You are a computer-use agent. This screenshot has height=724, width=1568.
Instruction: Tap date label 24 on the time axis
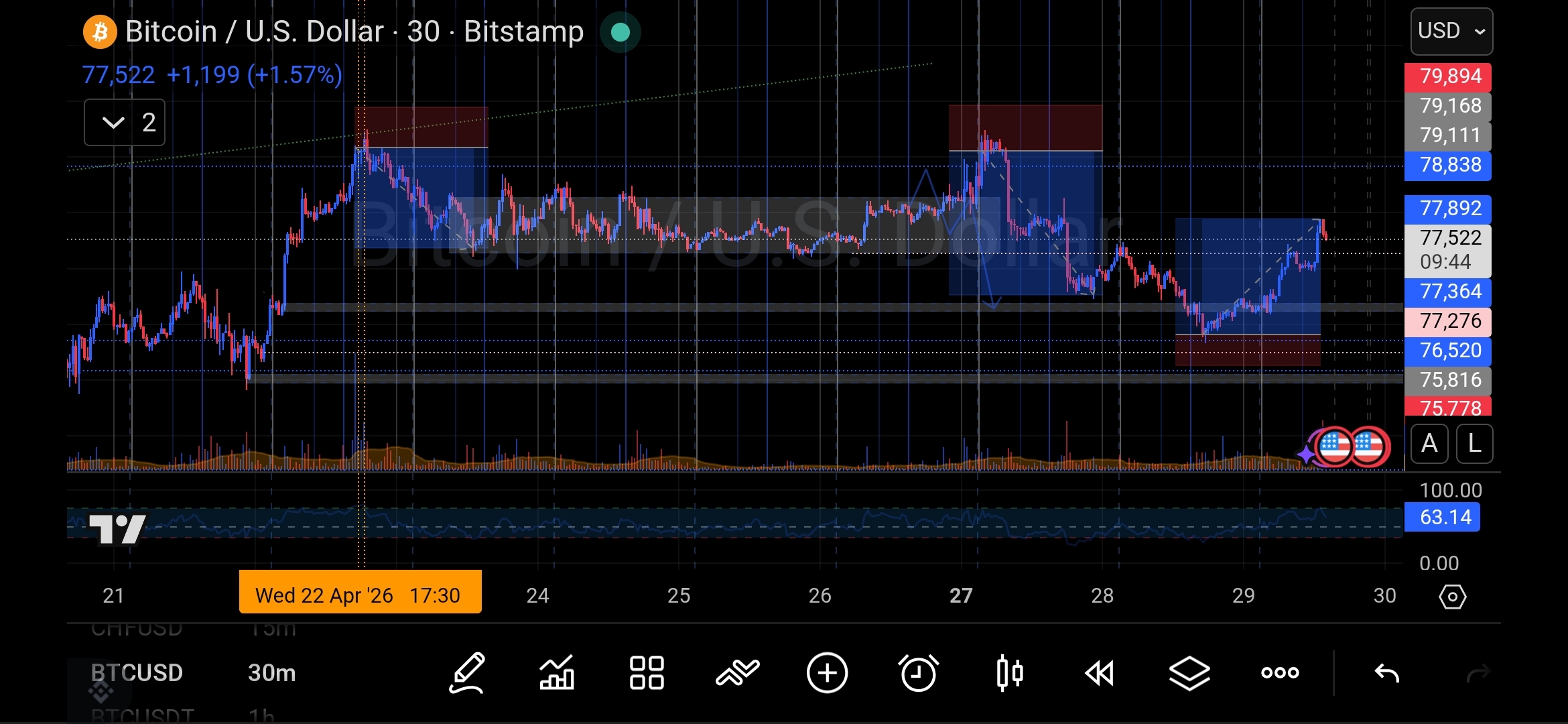tap(537, 595)
